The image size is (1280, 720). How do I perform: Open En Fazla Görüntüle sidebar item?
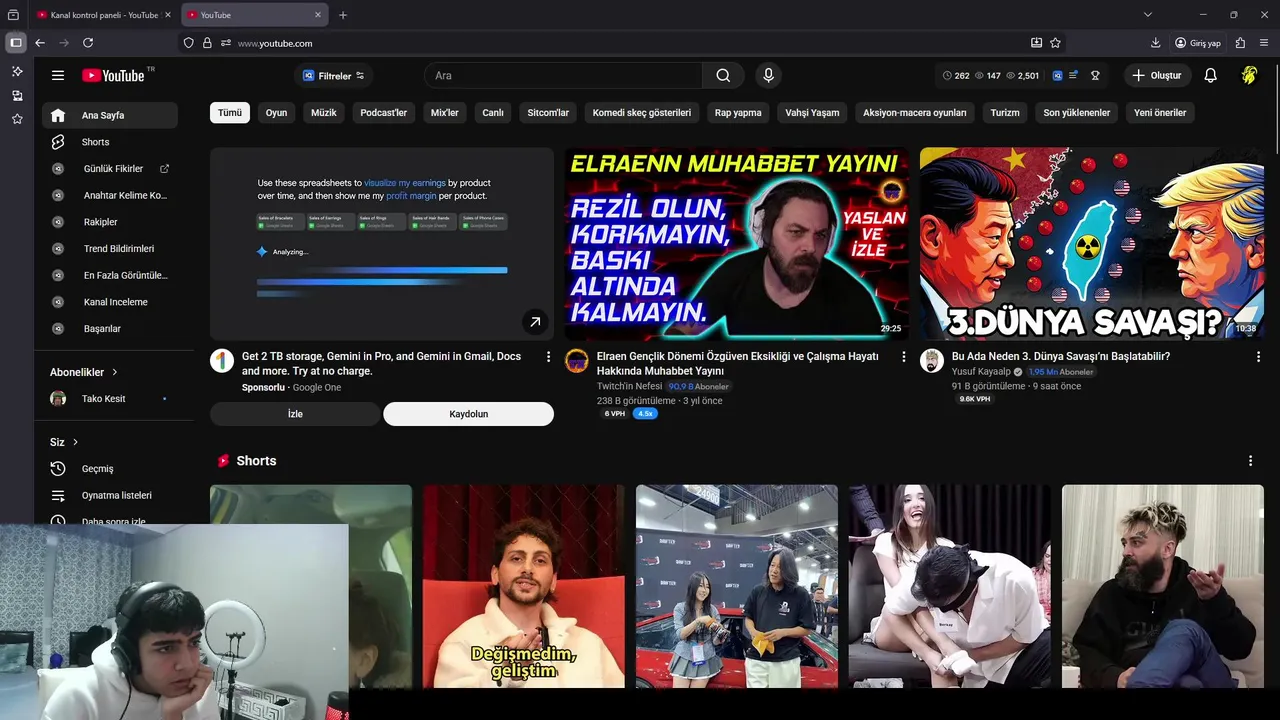[x=110, y=275]
